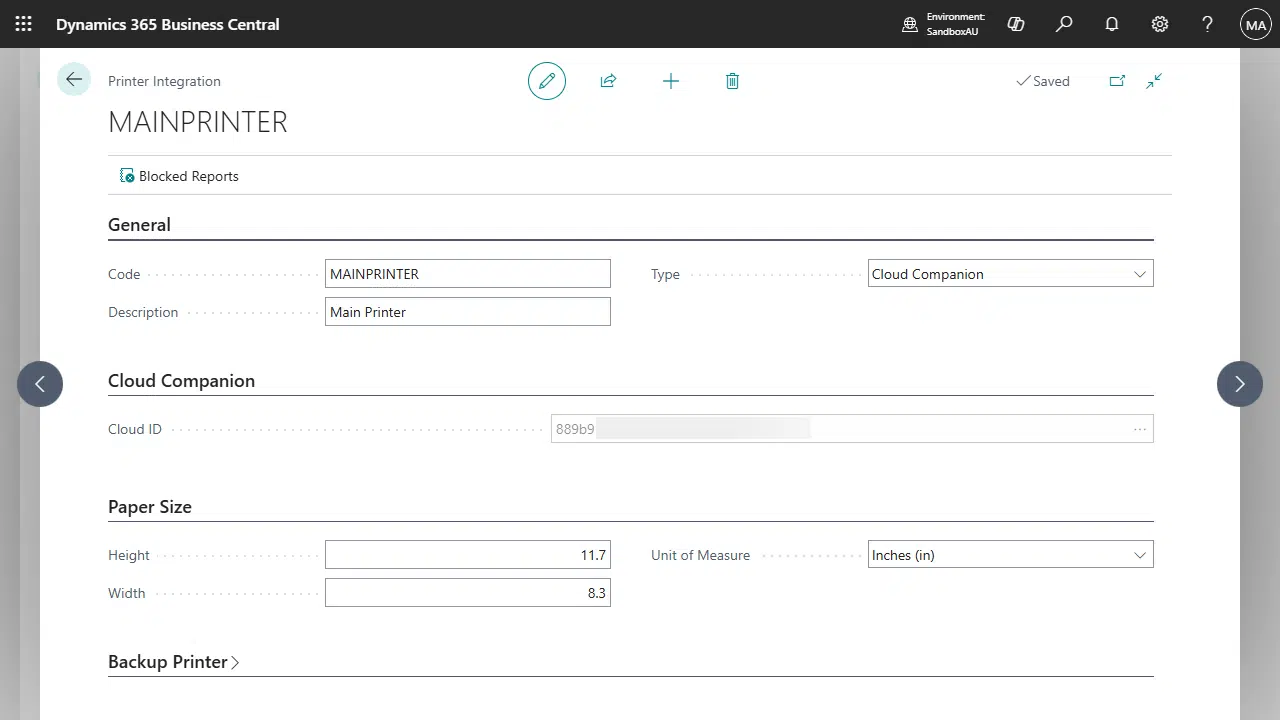Viewport: 1280px width, 720px height.
Task: Go back using the back arrow
Action: click(x=74, y=80)
